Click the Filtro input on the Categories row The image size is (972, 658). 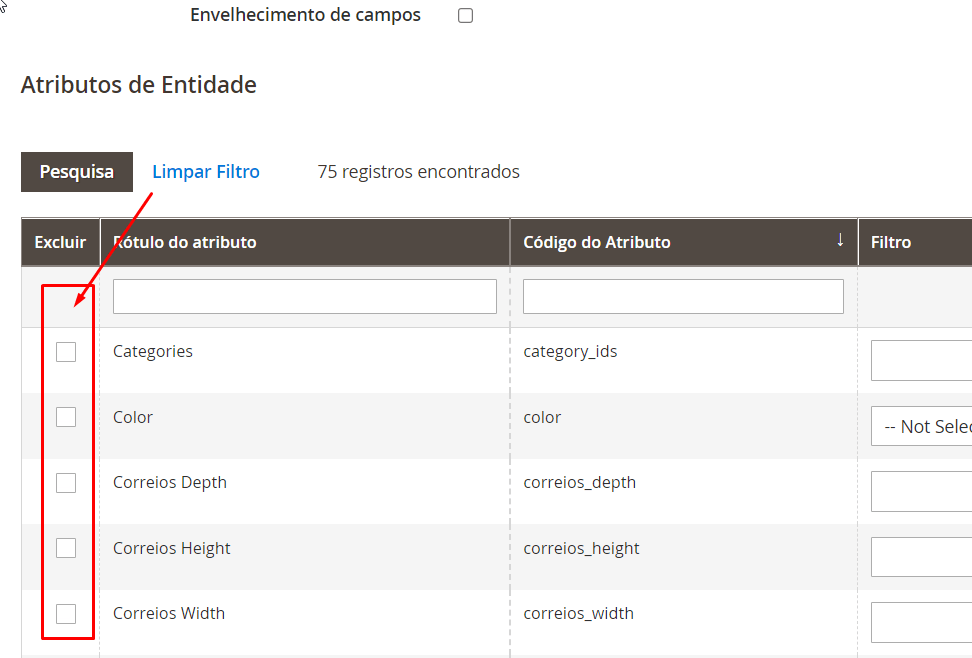click(x=930, y=360)
